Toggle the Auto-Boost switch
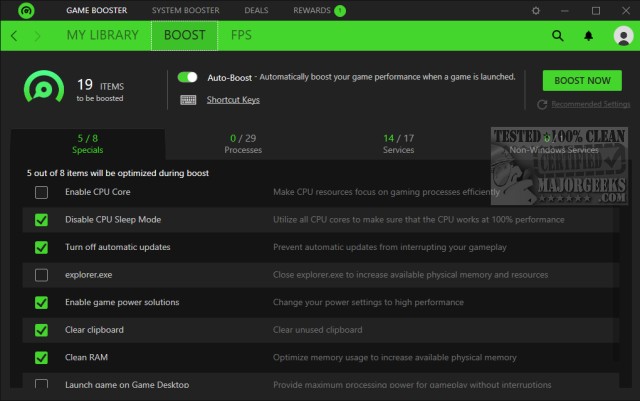This screenshot has height=401, width=640. coord(188,77)
